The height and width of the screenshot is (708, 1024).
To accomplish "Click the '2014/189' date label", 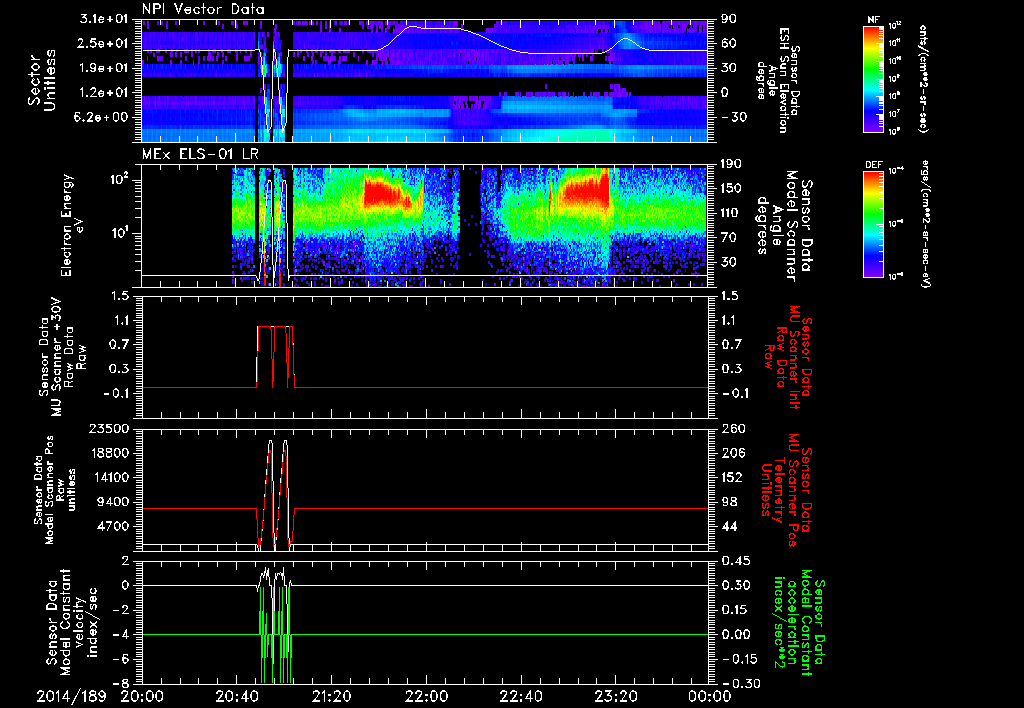I will (x=71, y=696).
